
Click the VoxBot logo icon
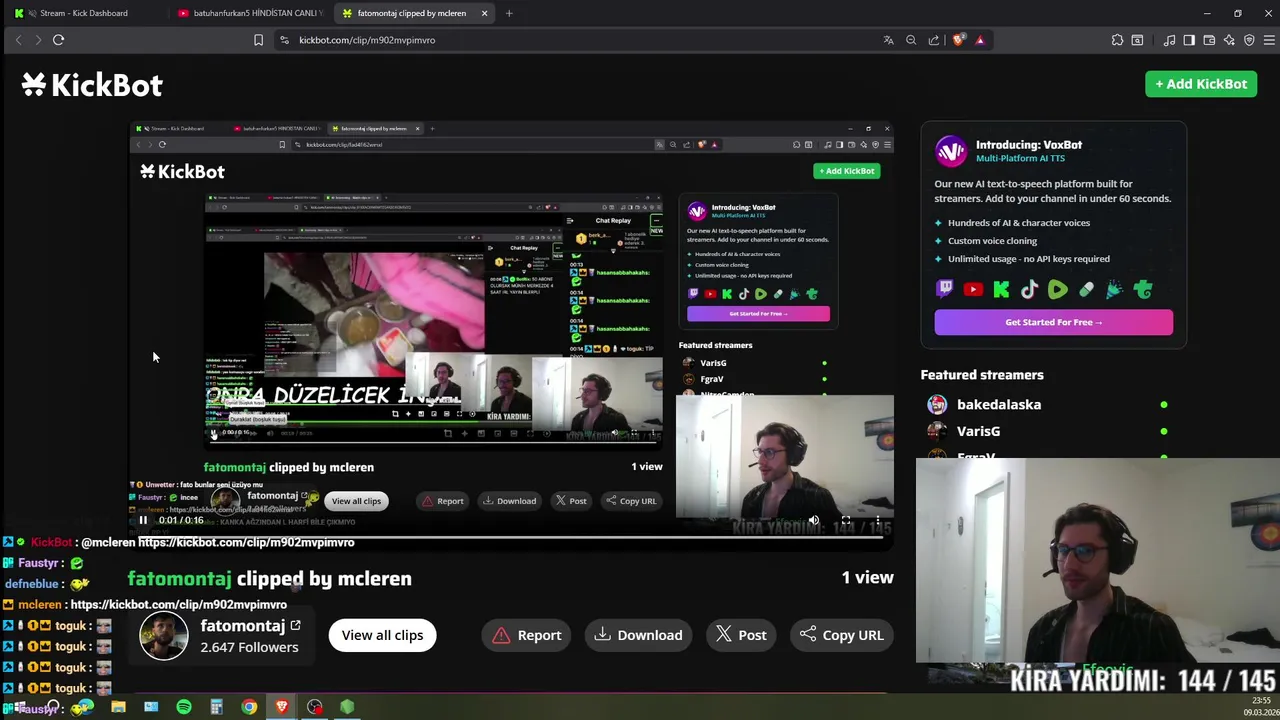pos(951,151)
